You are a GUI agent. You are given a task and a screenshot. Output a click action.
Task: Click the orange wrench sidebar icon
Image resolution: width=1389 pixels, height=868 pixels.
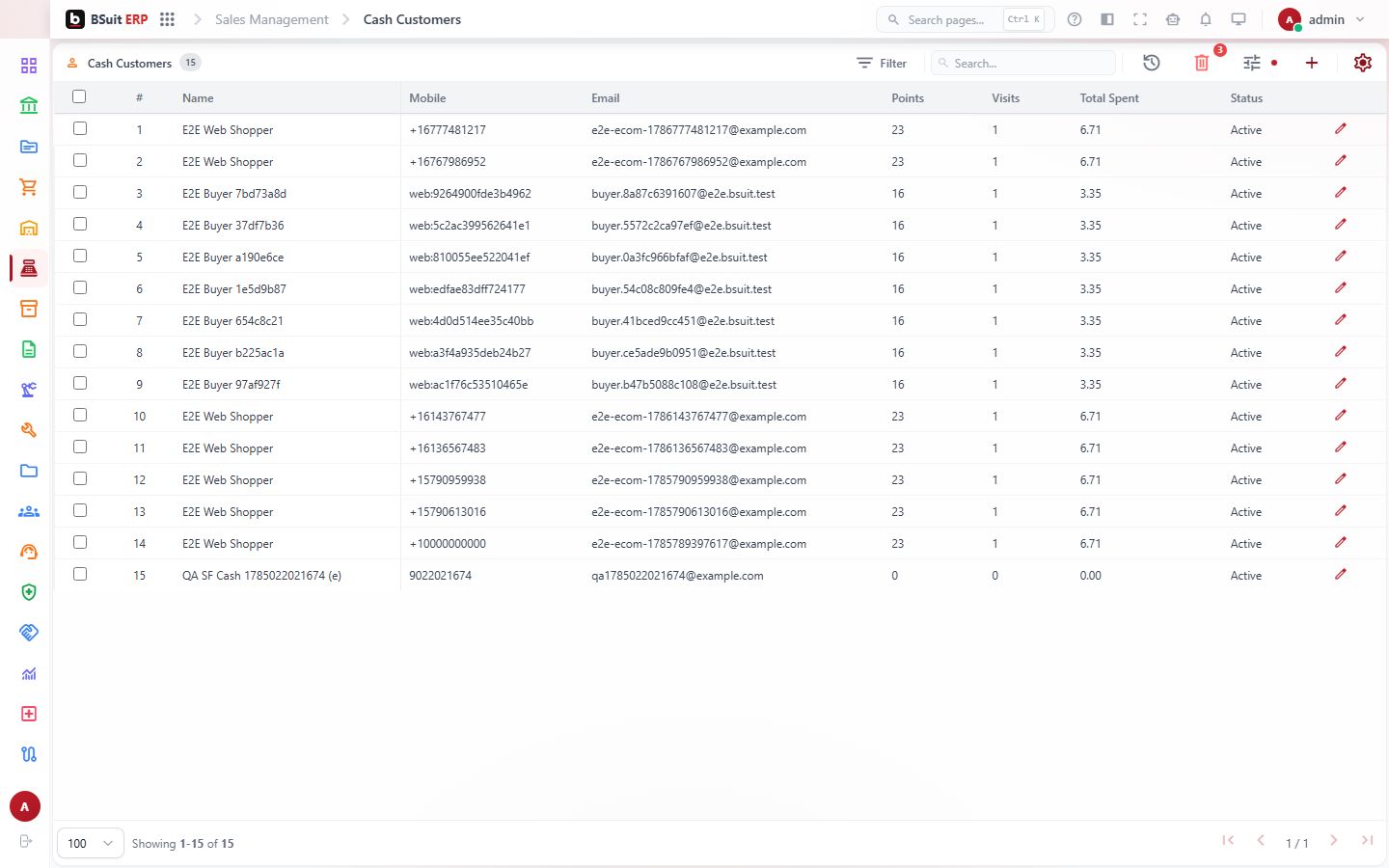point(29,430)
